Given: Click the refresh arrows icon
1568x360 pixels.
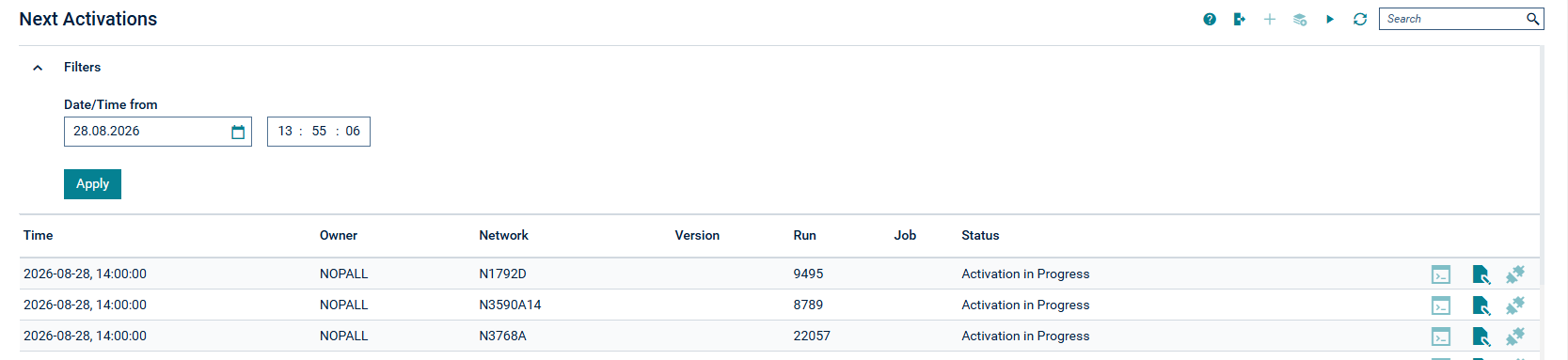Looking at the screenshot, I should (1360, 19).
